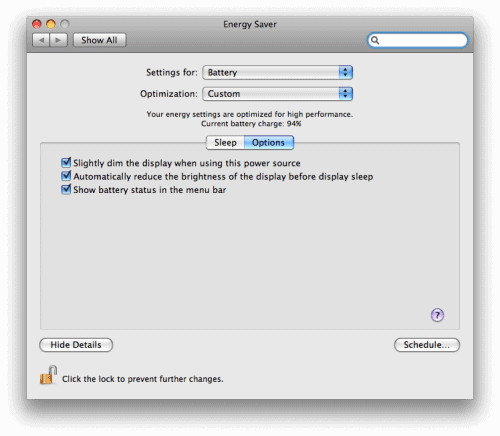Minimize the window with the yellow button
Image resolution: width=500 pixels, height=436 pixels.
[x=51, y=24]
